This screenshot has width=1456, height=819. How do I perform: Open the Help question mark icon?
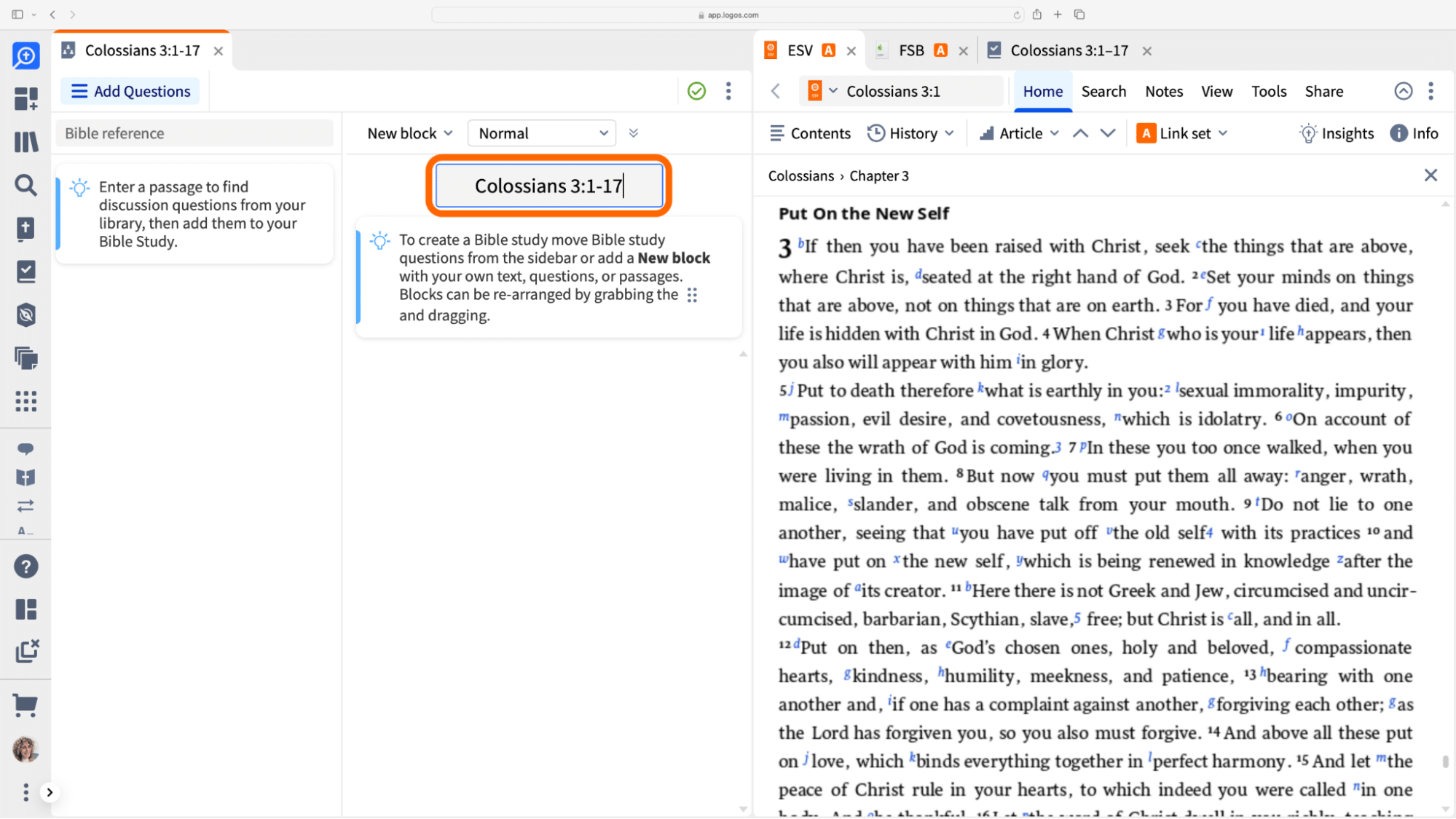point(25,566)
